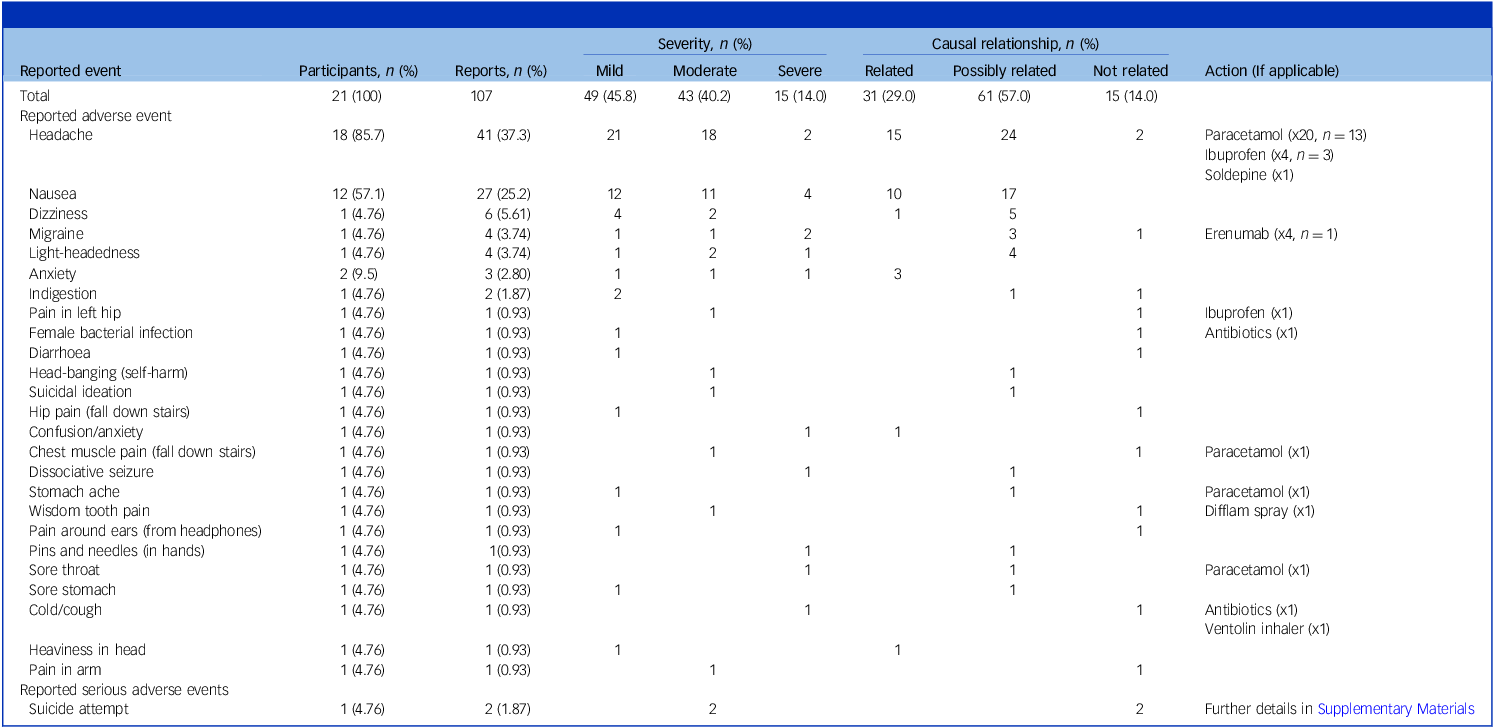The width and height of the screenshot is (1494, 728).
Task: Click 'Pain around ears (from headphones)' label
Action: click(145, 531)
